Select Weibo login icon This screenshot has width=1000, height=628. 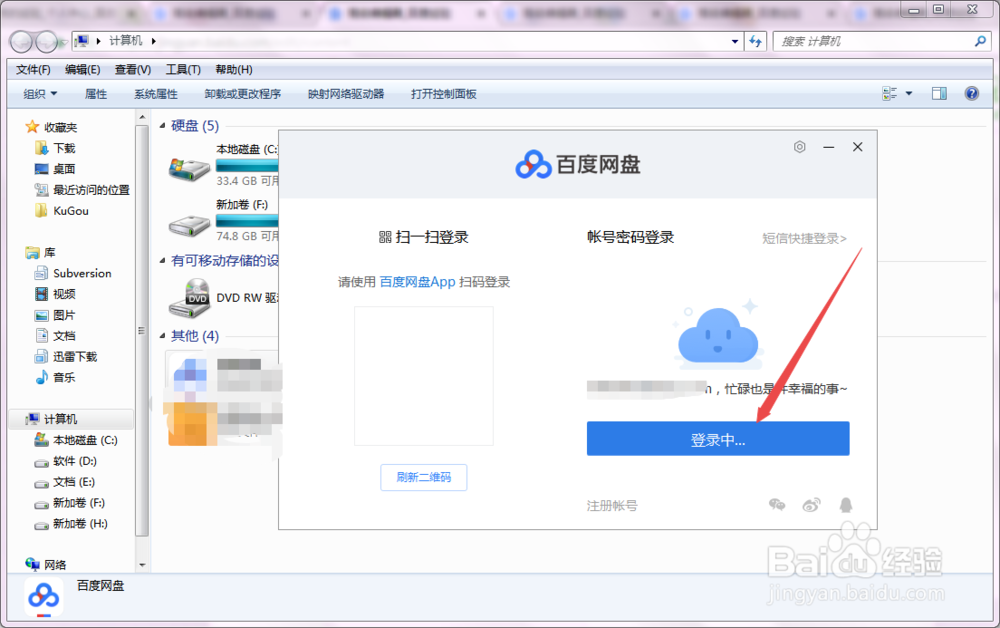pos(811,505)
